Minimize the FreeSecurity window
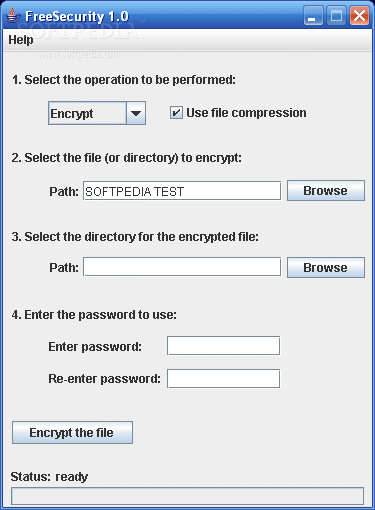This screenshot has width=375, height=510. [313, 15]
